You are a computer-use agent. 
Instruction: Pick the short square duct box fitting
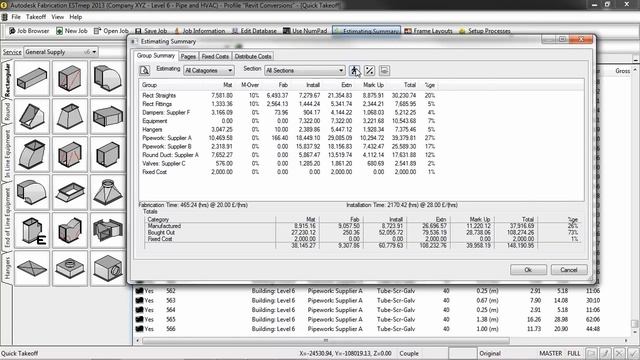click(x=107, y=154)
